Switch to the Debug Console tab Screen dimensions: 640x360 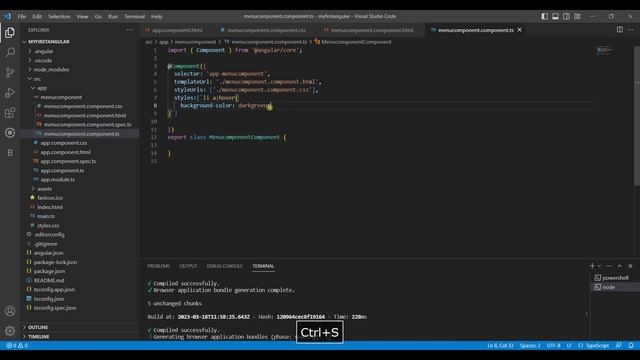click(224, 266)
